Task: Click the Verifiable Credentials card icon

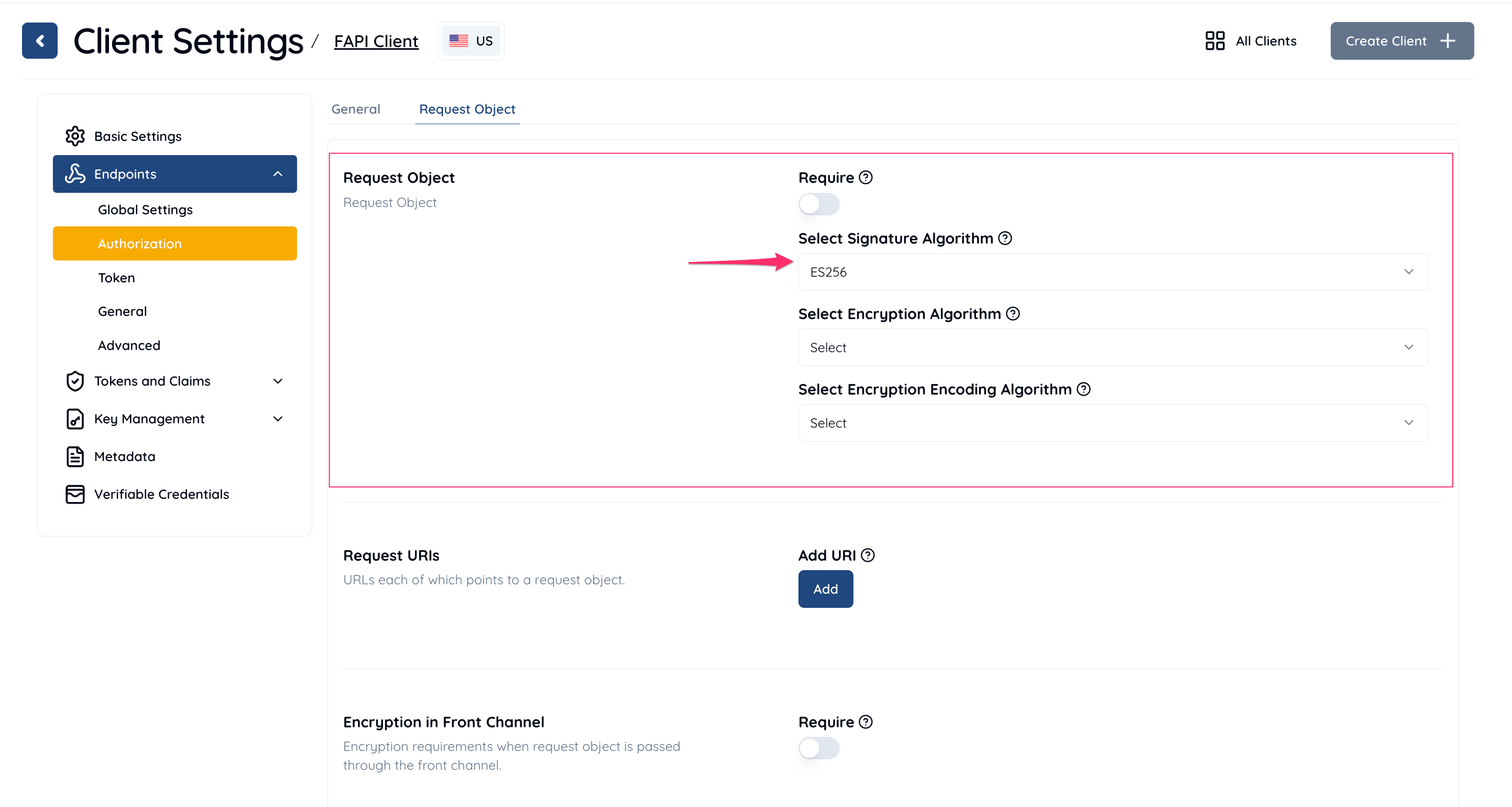Action: click(x=75, y=494)
